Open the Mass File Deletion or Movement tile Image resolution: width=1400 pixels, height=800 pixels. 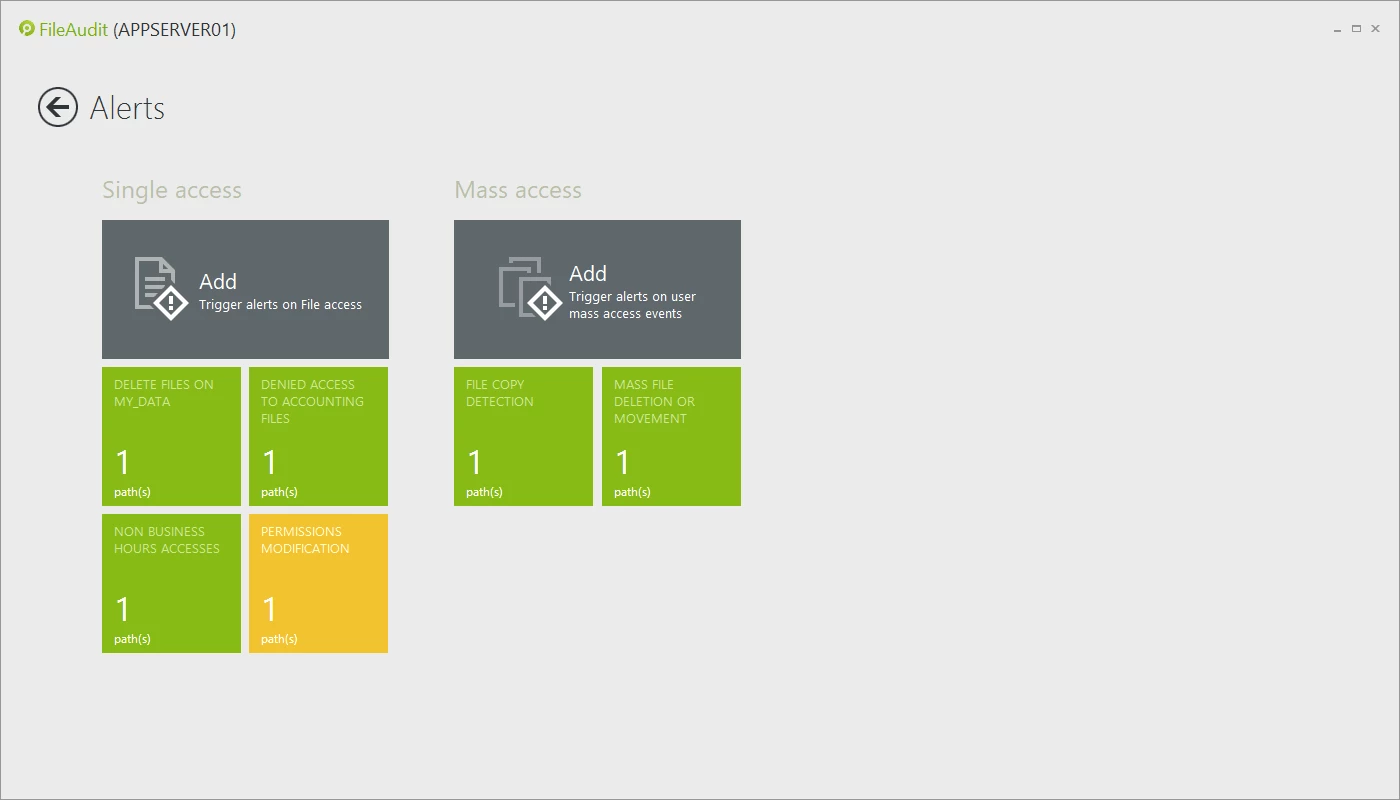click(671, 436)
